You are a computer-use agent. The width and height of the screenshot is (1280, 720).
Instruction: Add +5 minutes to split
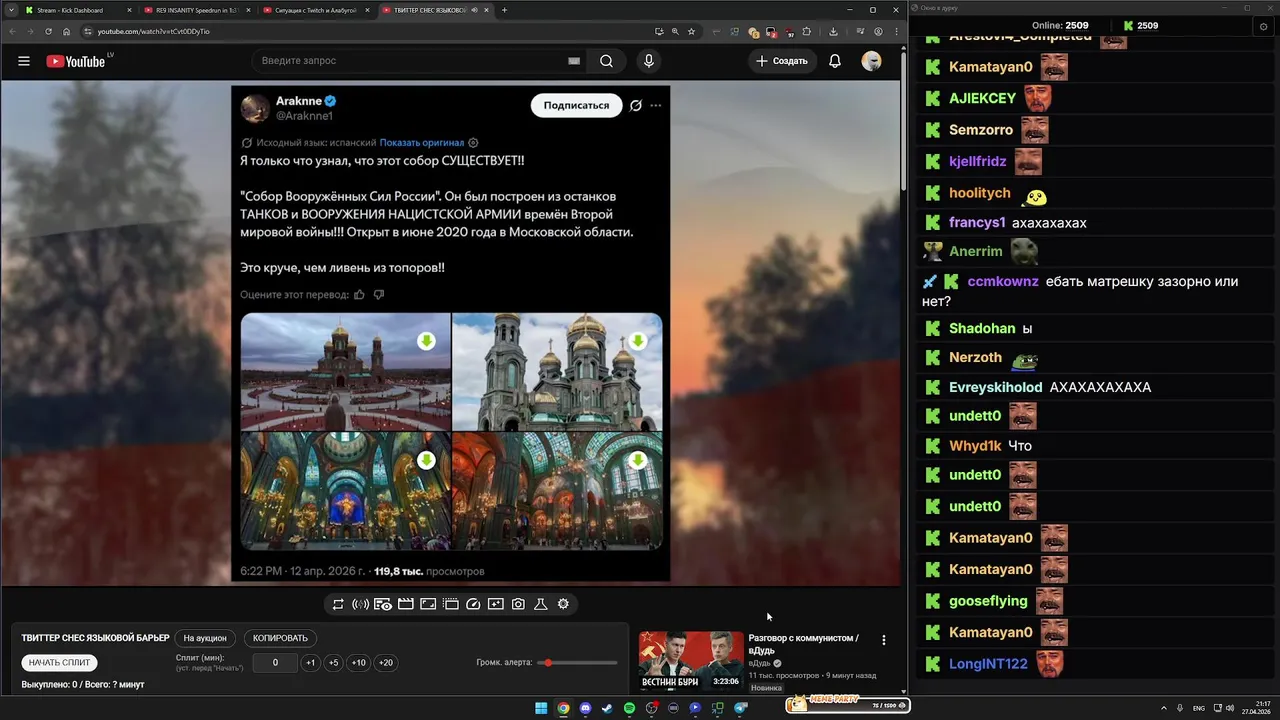click(333, 663)
